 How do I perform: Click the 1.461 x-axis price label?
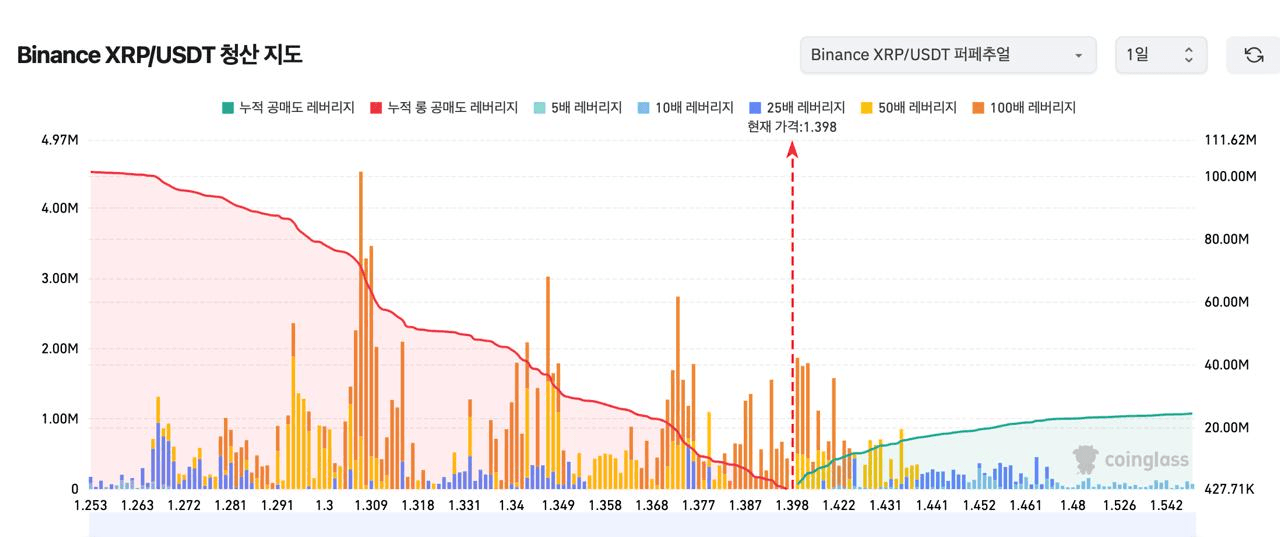1025,506
